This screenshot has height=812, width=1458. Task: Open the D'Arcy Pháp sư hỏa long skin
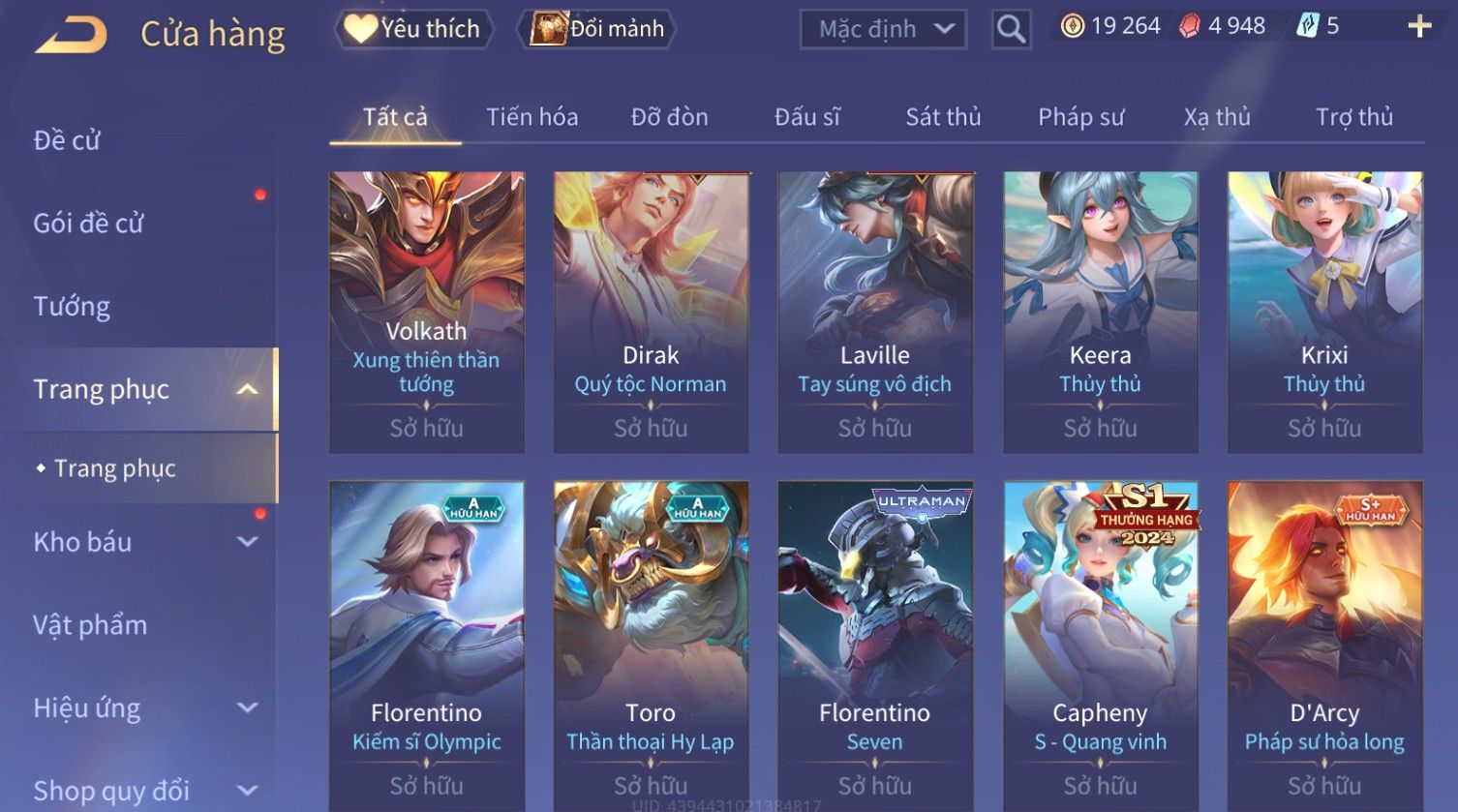[1324, 644]
